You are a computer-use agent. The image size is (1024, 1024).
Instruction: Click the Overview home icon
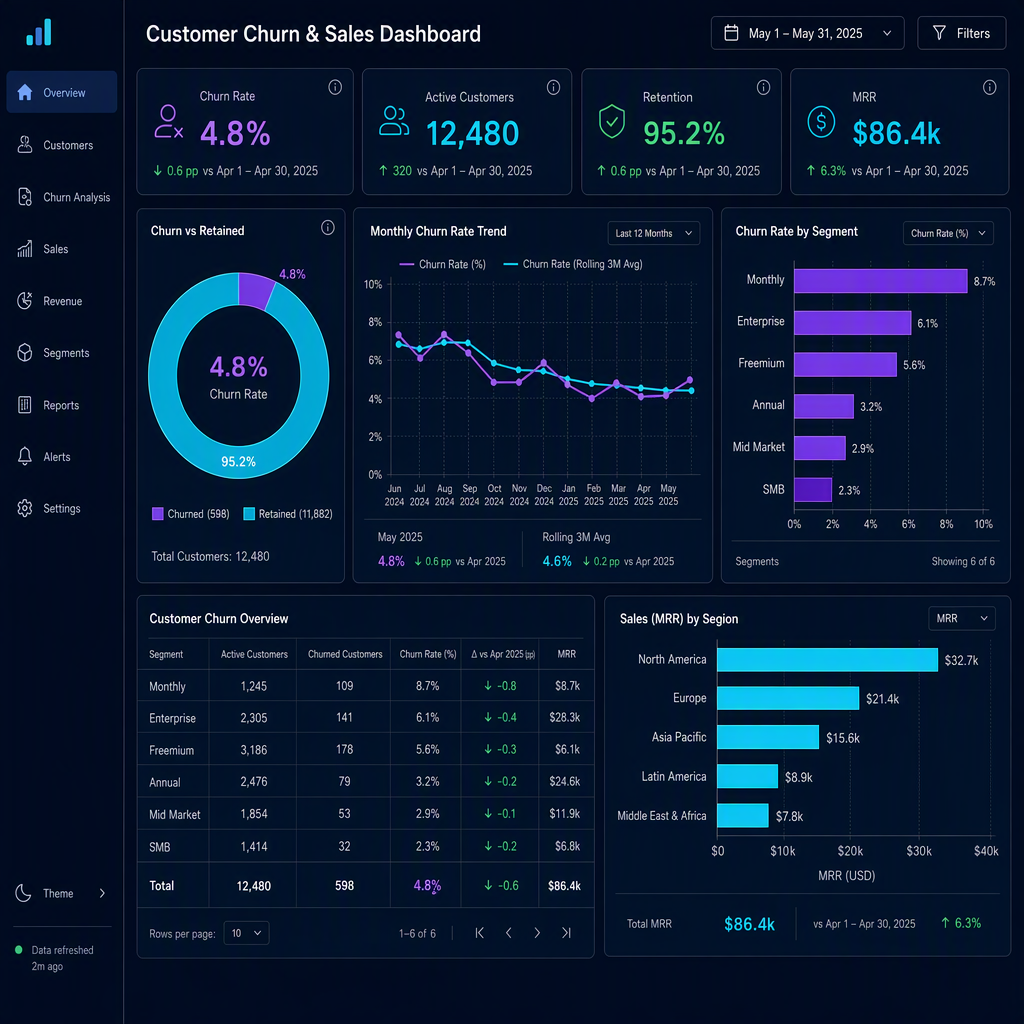point(25,92)
